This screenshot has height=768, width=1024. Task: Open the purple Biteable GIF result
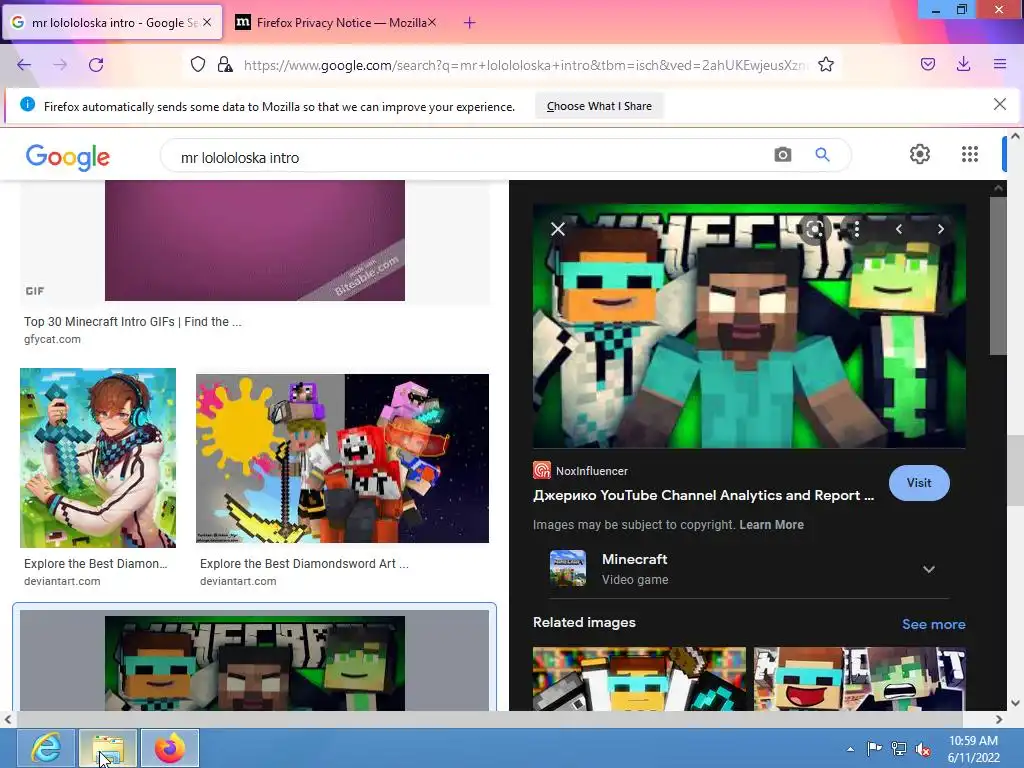point(255,240)
